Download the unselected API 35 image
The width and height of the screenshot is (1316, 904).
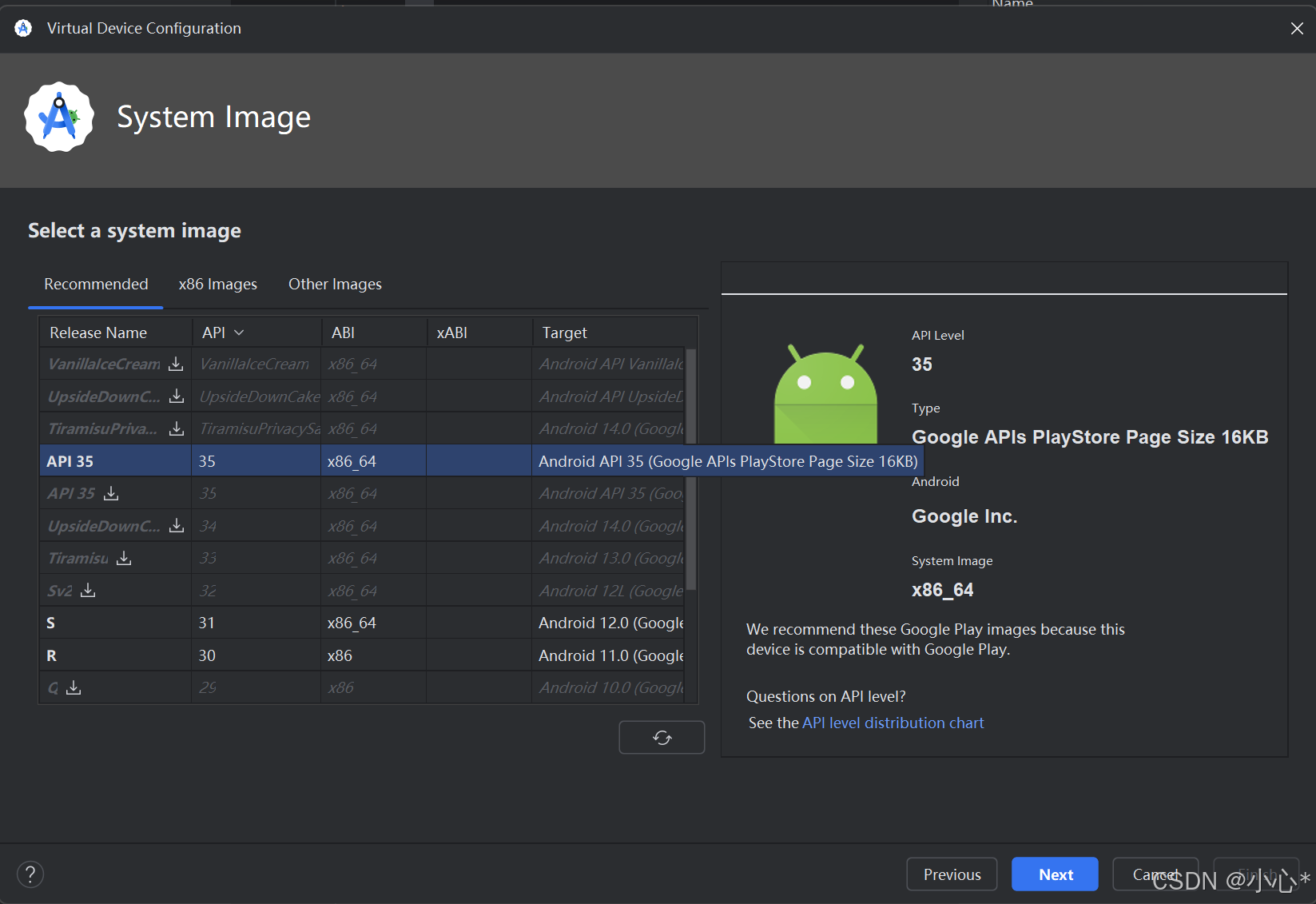(x=111, y=494)
